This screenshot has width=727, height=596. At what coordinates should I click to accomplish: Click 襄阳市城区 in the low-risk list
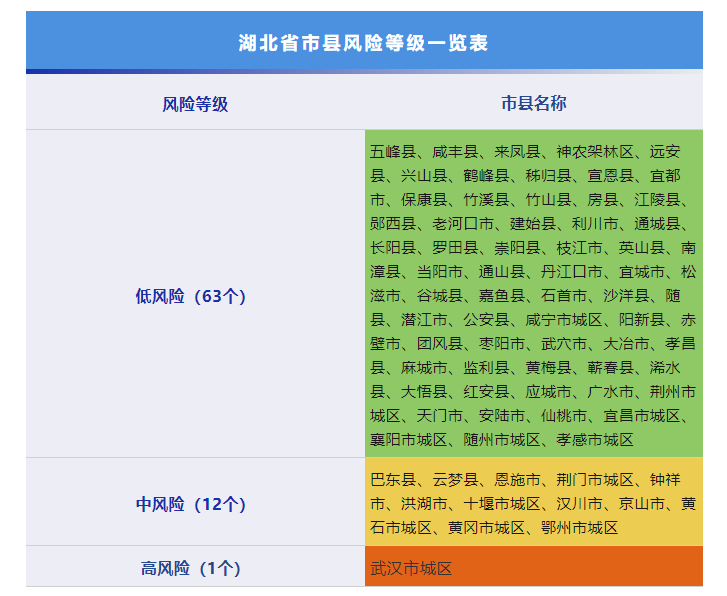(x=408, y=439)
